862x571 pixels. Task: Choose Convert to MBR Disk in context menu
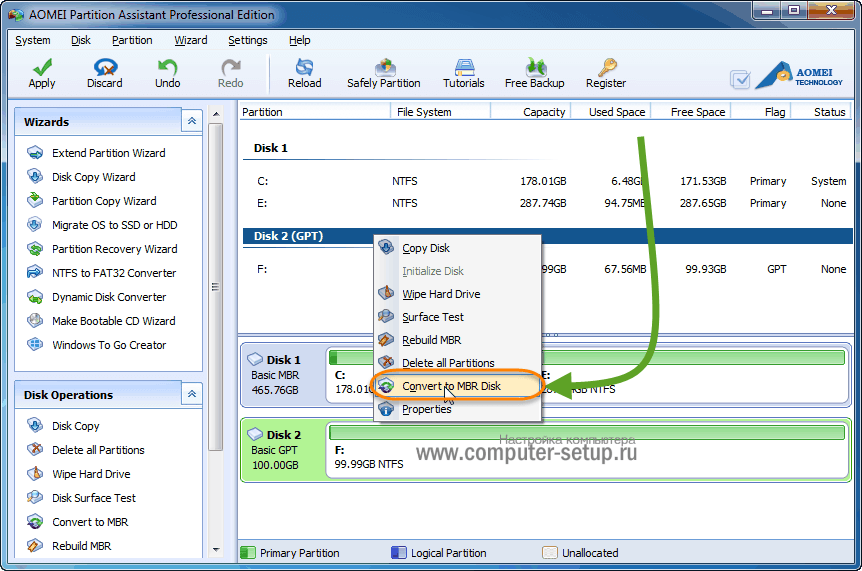click(451, 386)
